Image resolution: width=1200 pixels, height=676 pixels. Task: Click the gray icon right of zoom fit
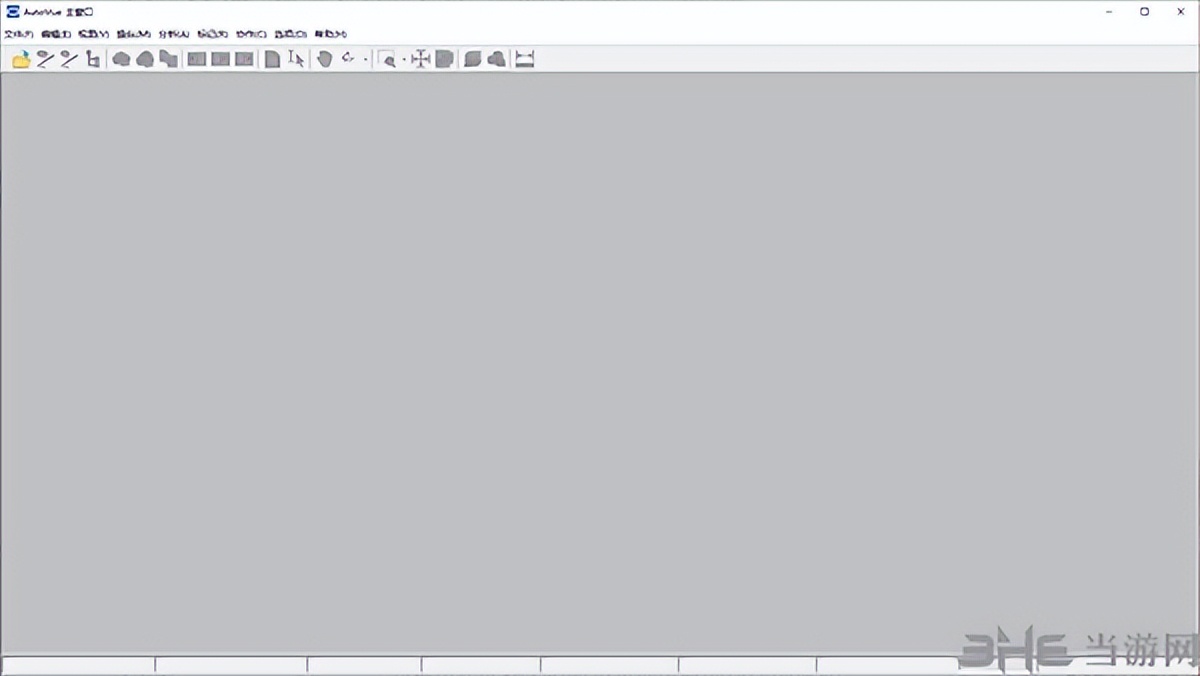[x=445, y=59]
